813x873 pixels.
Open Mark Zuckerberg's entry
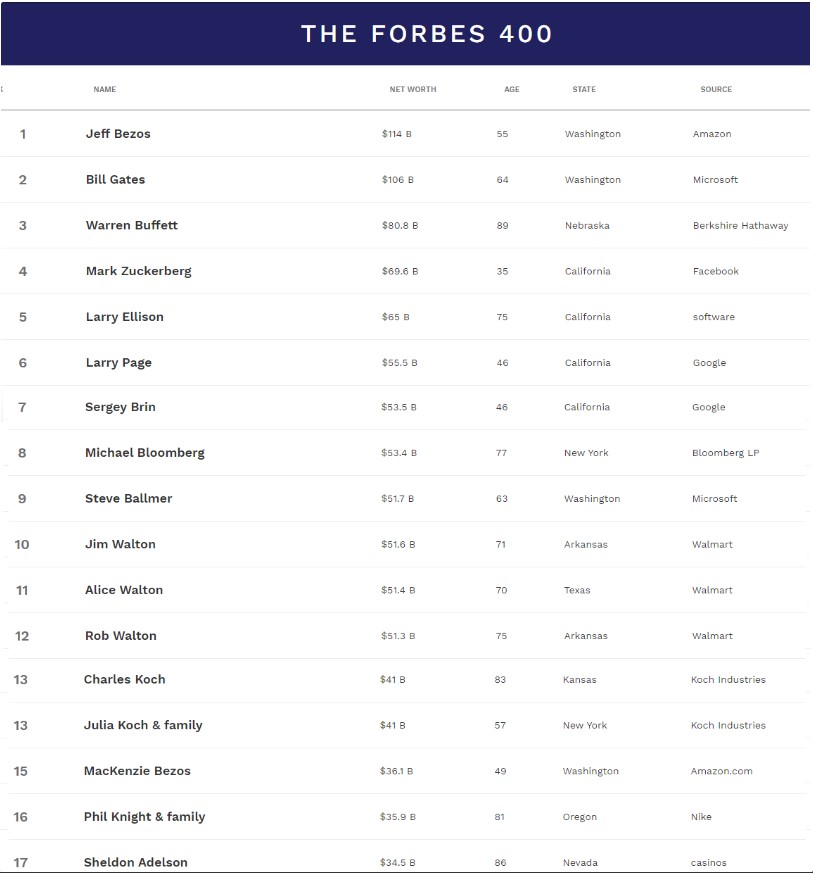coord(138,271)
